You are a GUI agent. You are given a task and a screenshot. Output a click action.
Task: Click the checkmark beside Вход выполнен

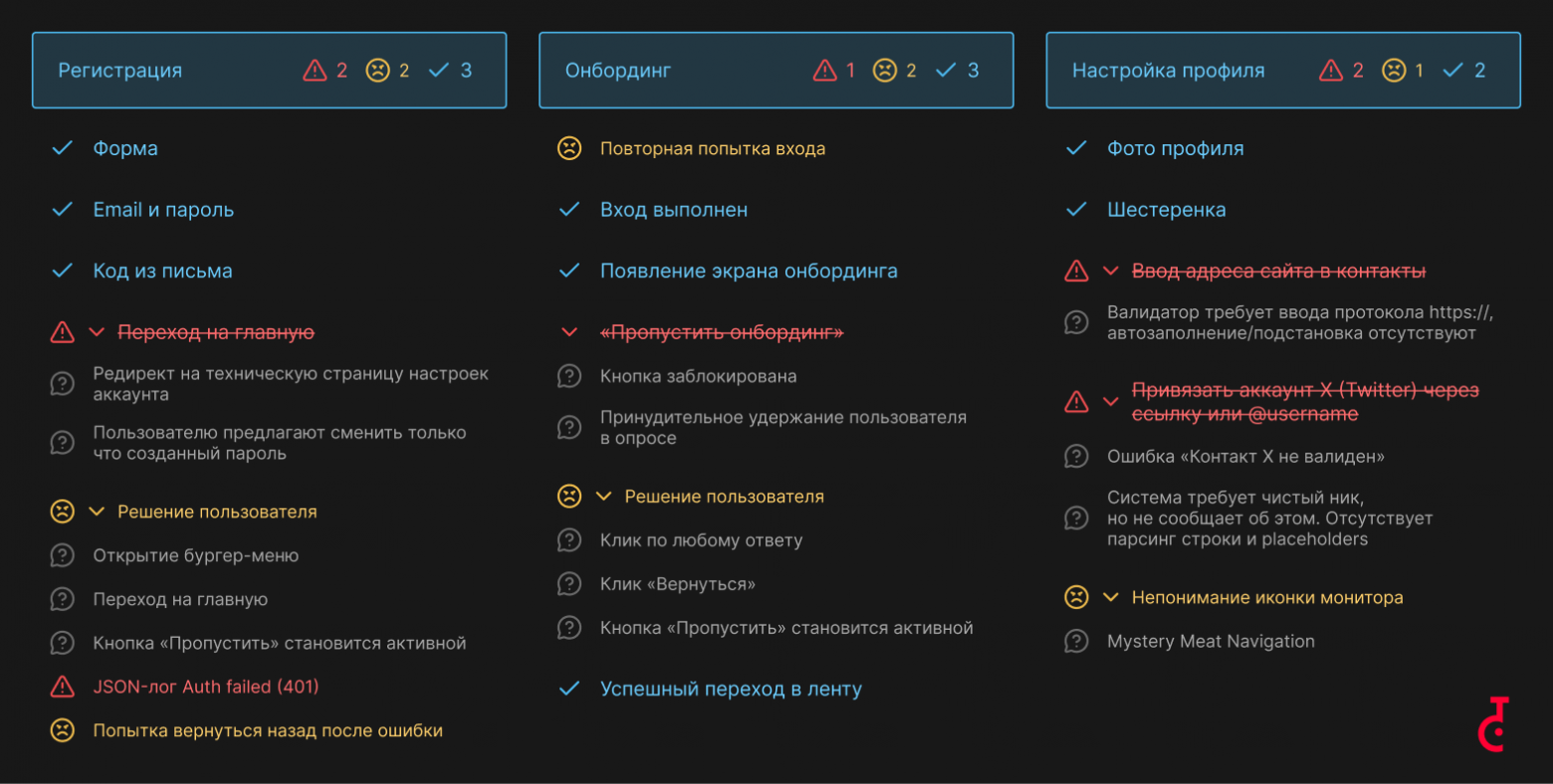pyautogui.click(x=569, y=210)
